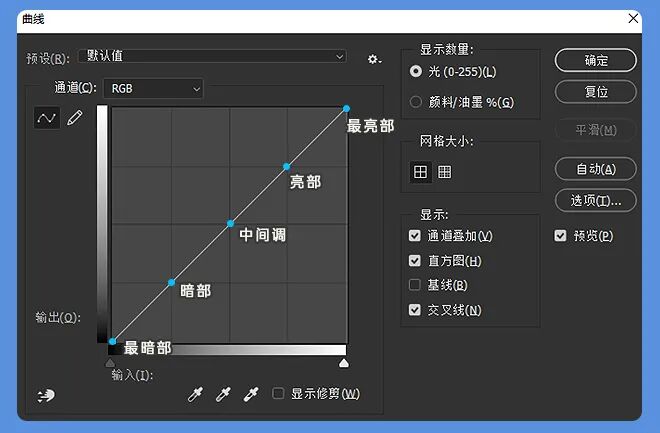The height and width of the screenshot is (433, 660).
Task: Toggle the 显示修剪 checkbox
Action: click(x=279, y=394)
